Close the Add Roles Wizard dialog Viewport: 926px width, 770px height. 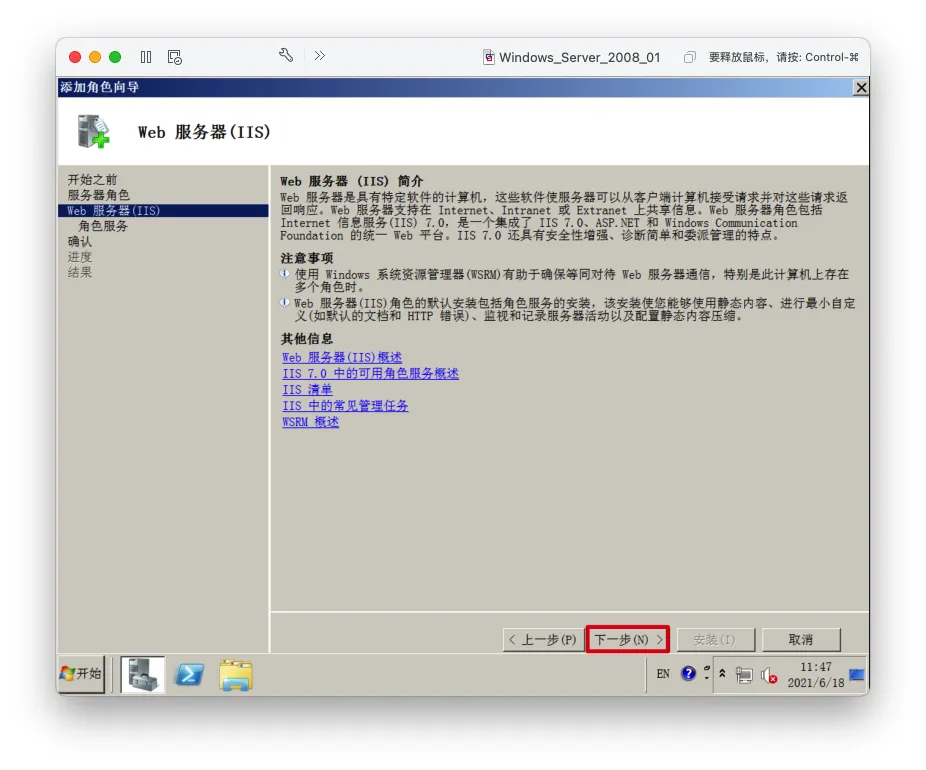(861, 87)
